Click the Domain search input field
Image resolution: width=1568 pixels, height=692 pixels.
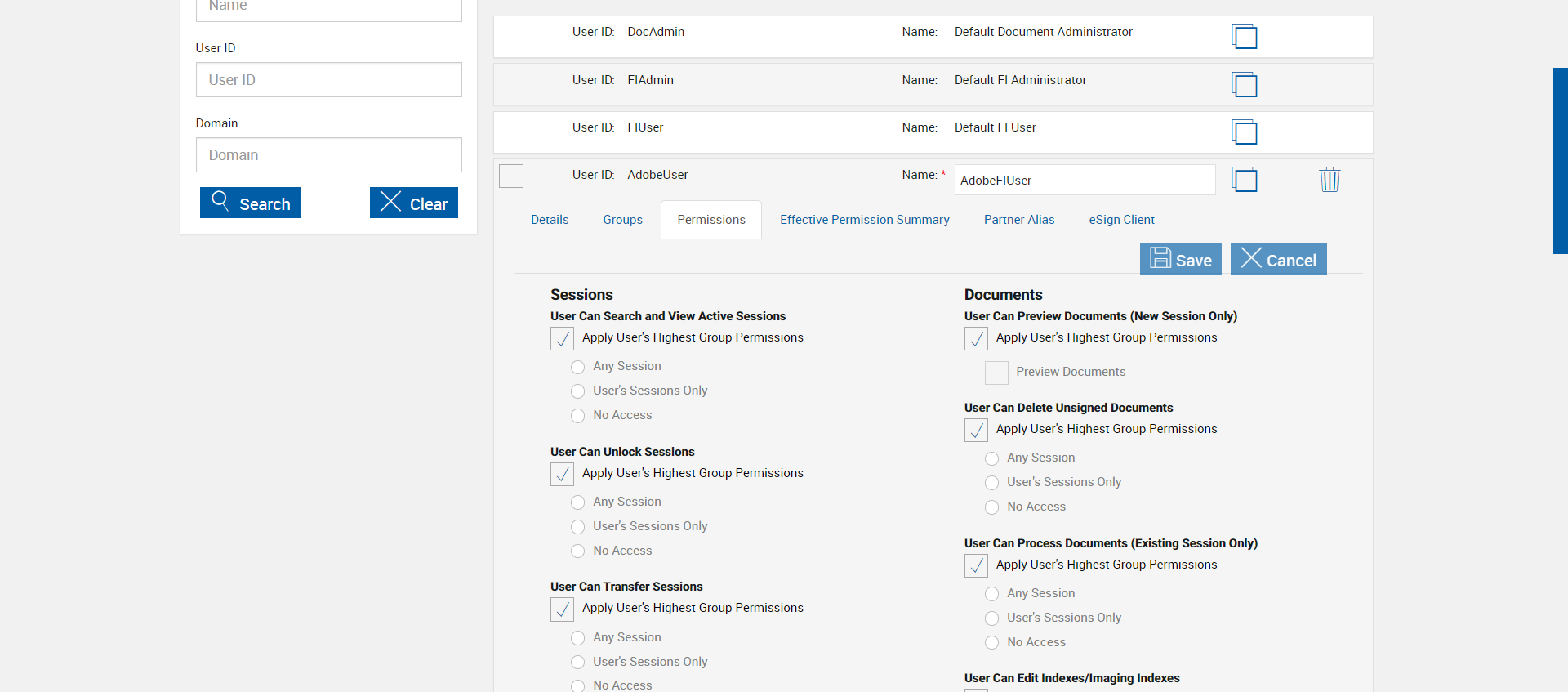pyautogui.click(x=328, y=155)
